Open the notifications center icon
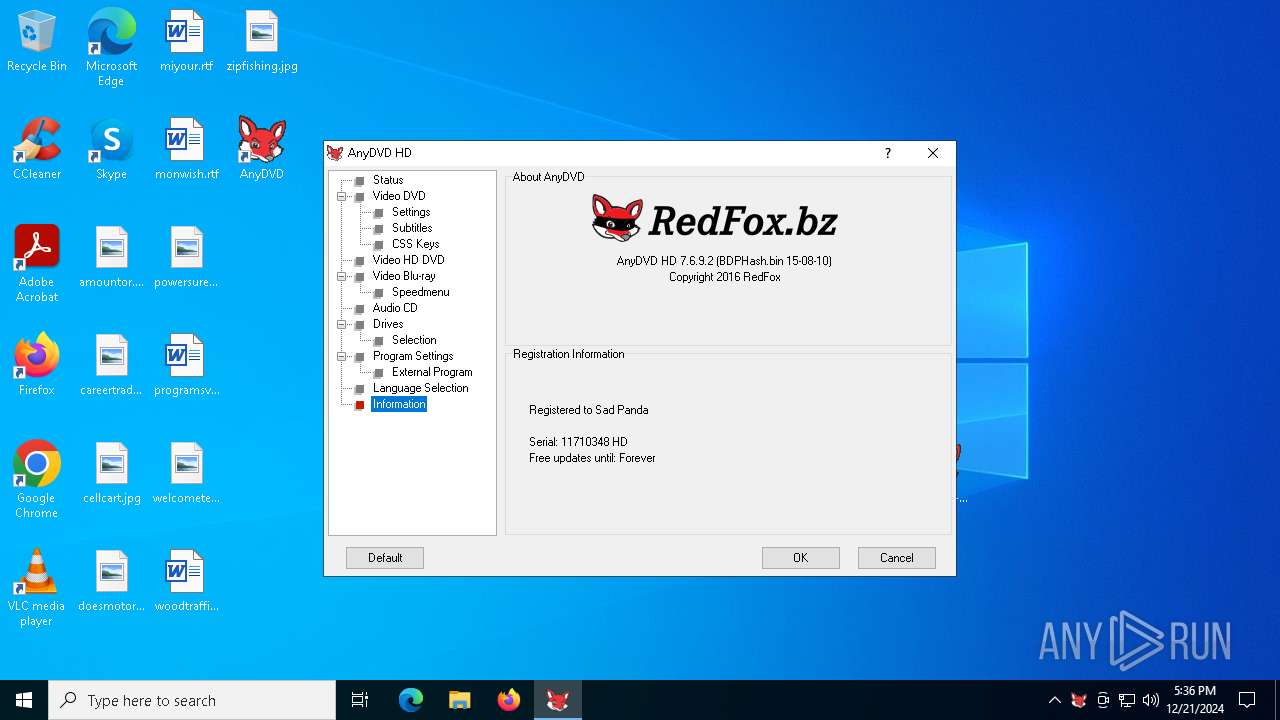This screenshot has width=1280, height=720. pos(1247,700)
